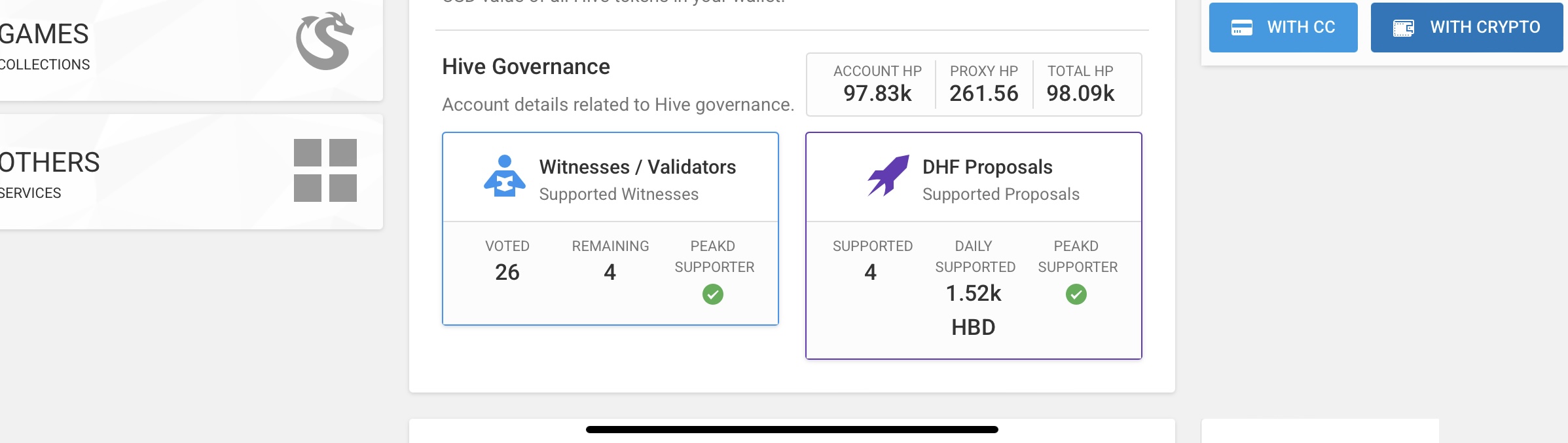Viewport: 1568px width, 443px height.
Task: Click the Total HP value 98.09k
Action: [1080, 94]
